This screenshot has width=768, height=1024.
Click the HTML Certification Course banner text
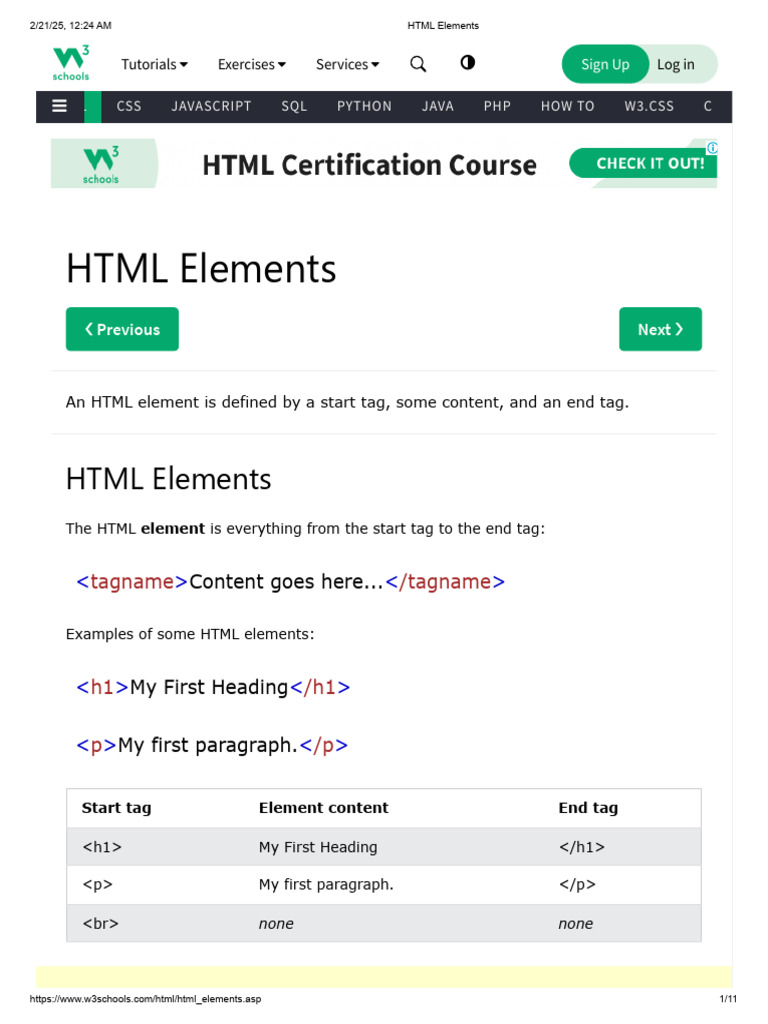click(369, 165)
